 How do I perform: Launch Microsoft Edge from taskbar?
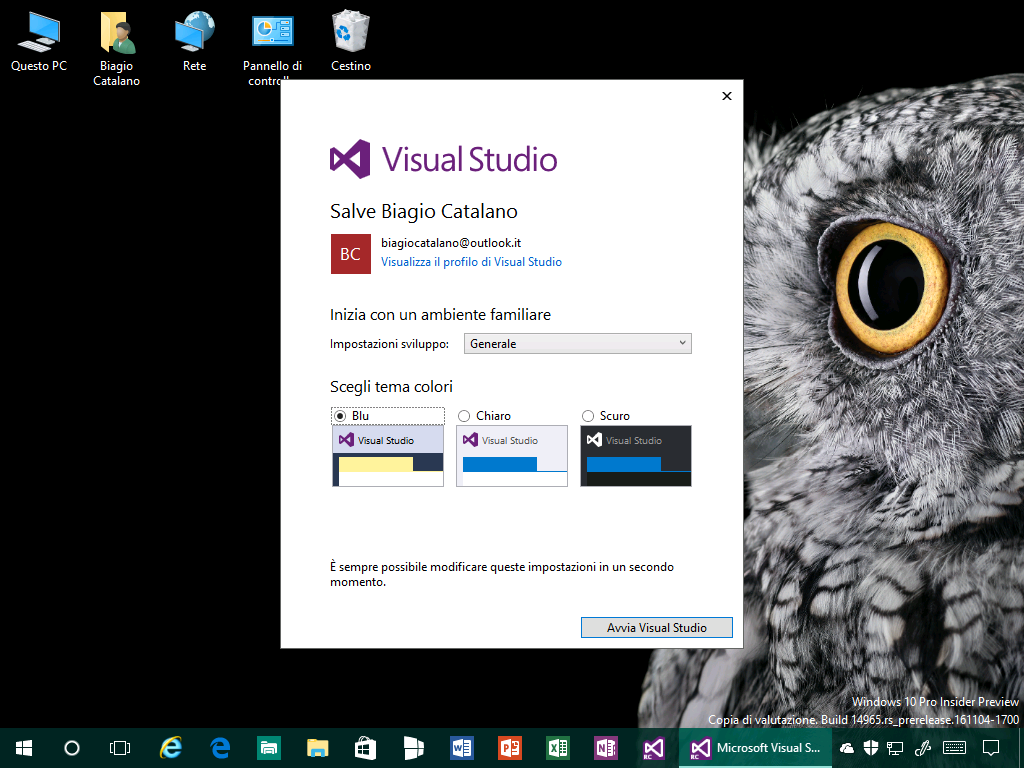(220, 748)
